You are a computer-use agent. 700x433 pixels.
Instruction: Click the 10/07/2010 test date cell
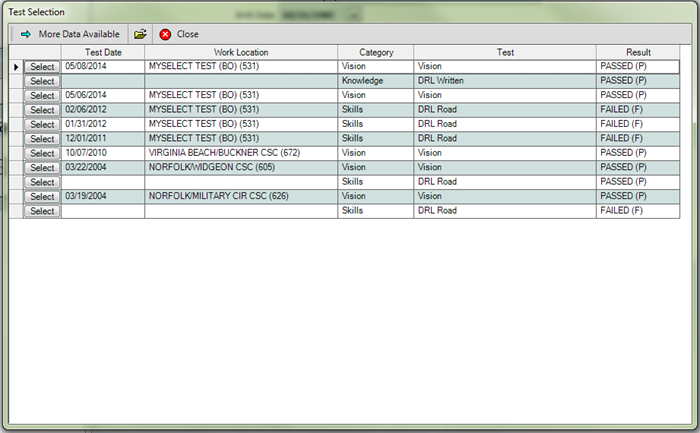[x=103, y=153]
